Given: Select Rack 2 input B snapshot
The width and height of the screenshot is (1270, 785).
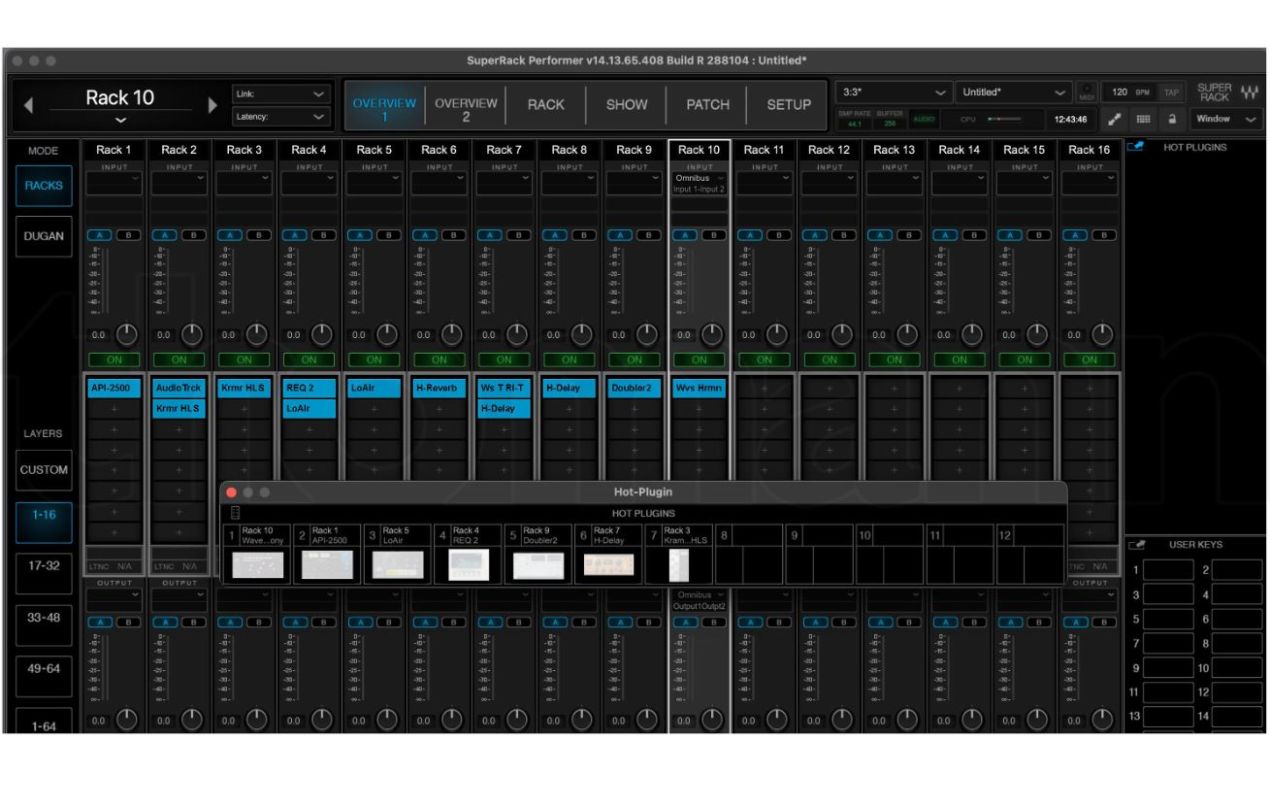Looking at the screenshot, I should (x=192, y=237).
